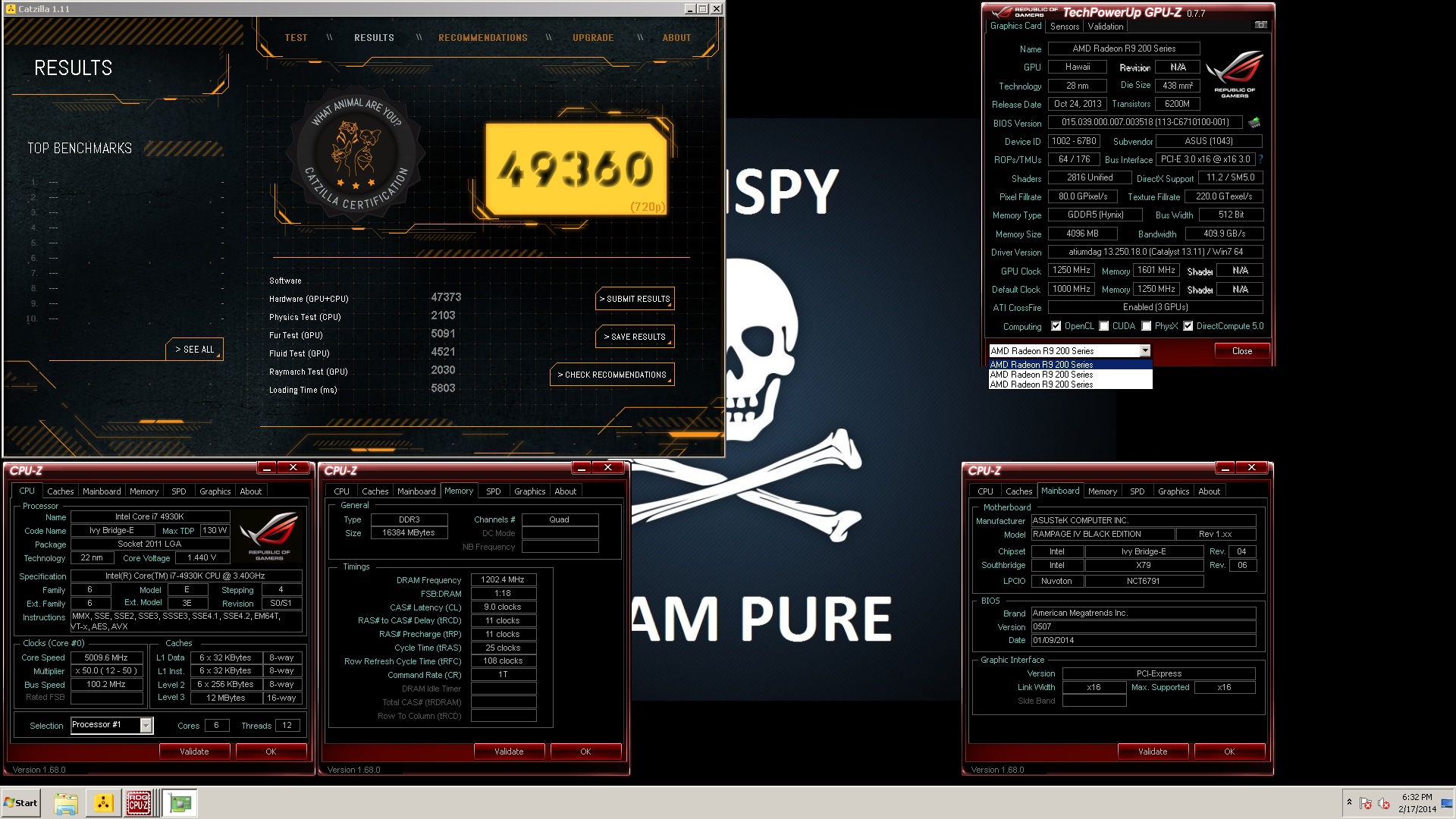Click Validate in the CPU-Z CPU window

(x=194, y=752)
